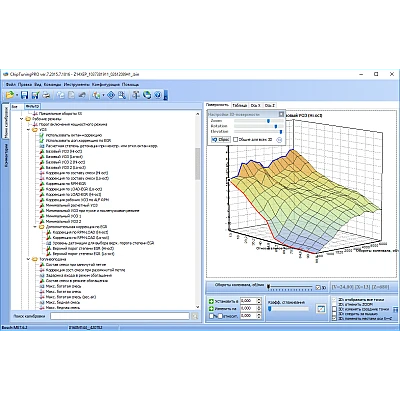Collapse the Топливоподача tree node
The image size is (400, 400).
click(x=28, y=259)
